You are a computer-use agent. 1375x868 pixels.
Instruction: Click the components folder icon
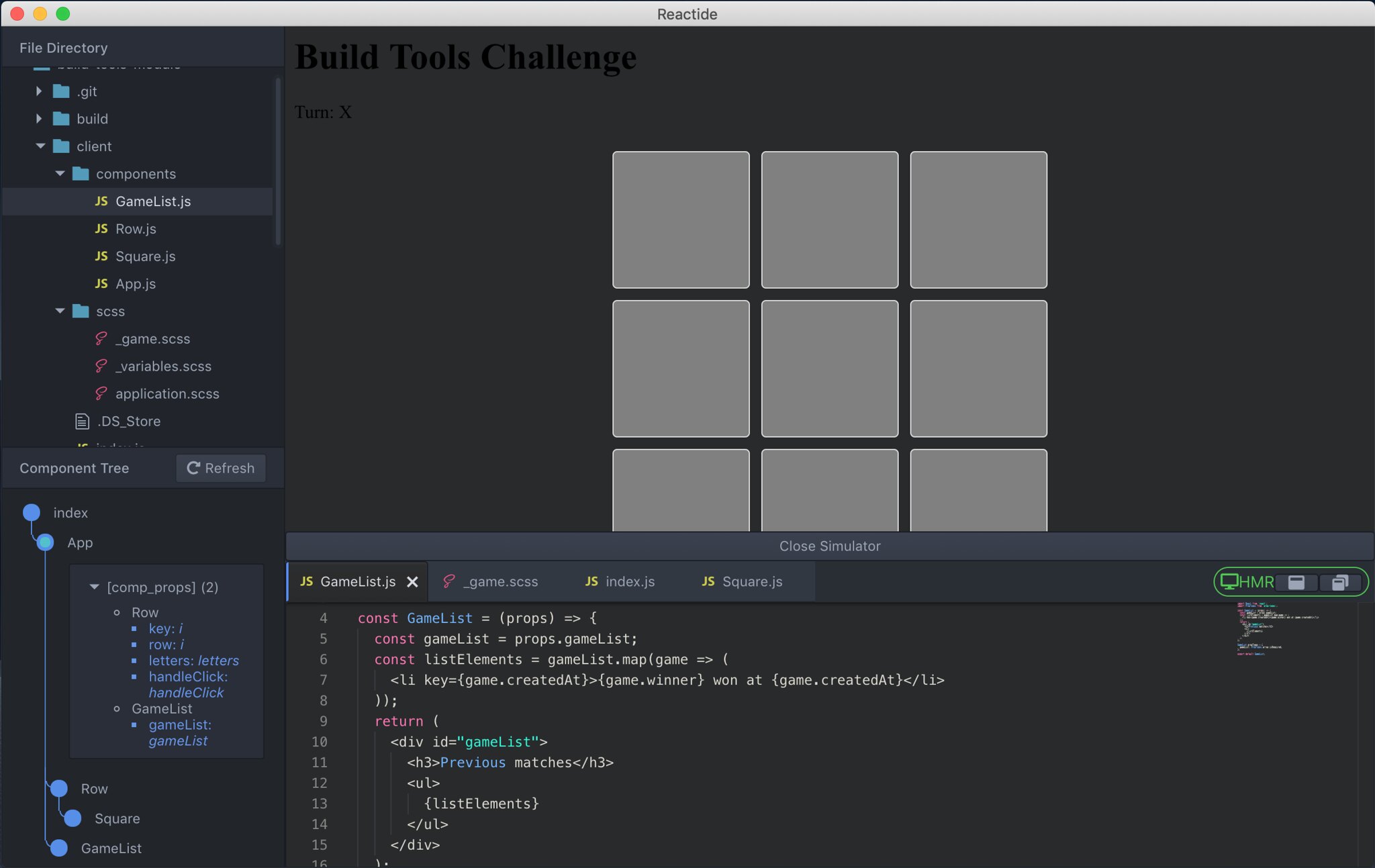(x=81, y=173)
